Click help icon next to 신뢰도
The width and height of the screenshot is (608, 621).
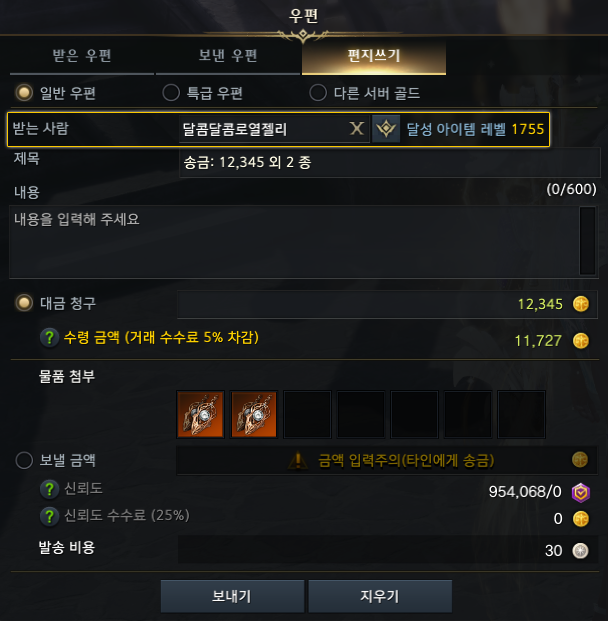[50, 489]
